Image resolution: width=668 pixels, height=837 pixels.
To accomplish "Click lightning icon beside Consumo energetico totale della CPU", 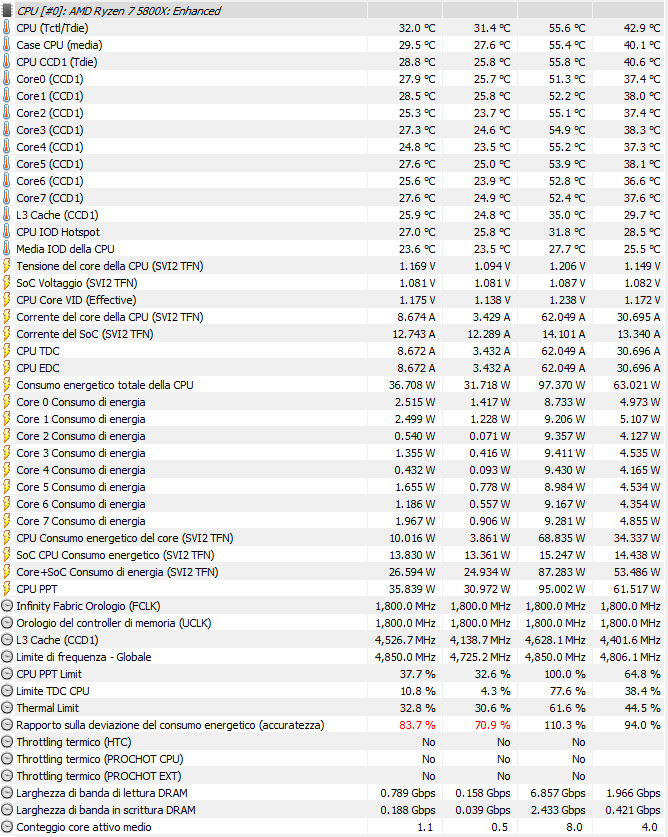I will tap(6, 385).
